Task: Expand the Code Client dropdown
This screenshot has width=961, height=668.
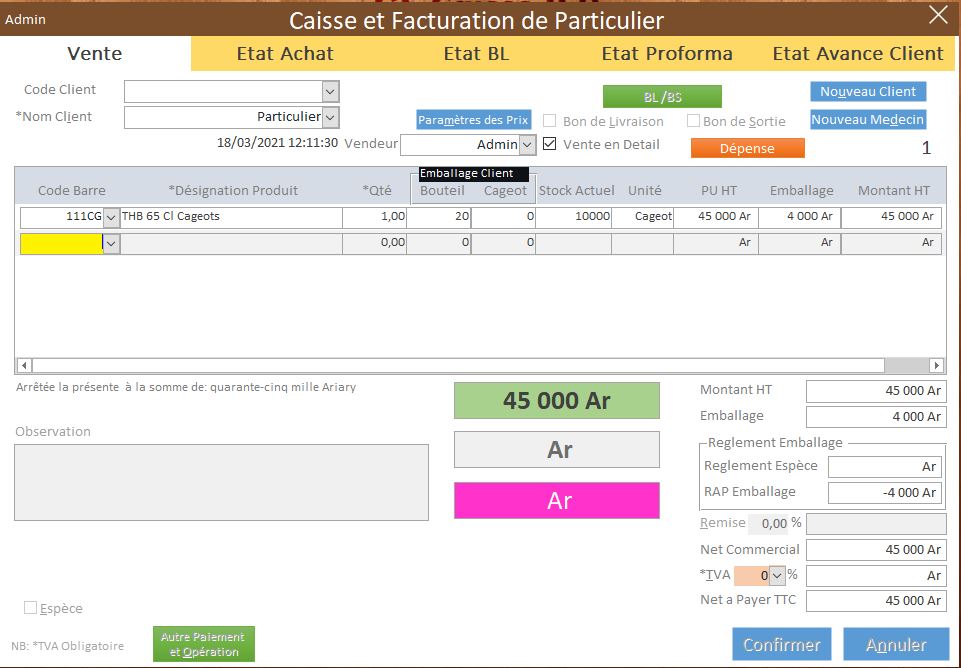Action: [331, 92]
